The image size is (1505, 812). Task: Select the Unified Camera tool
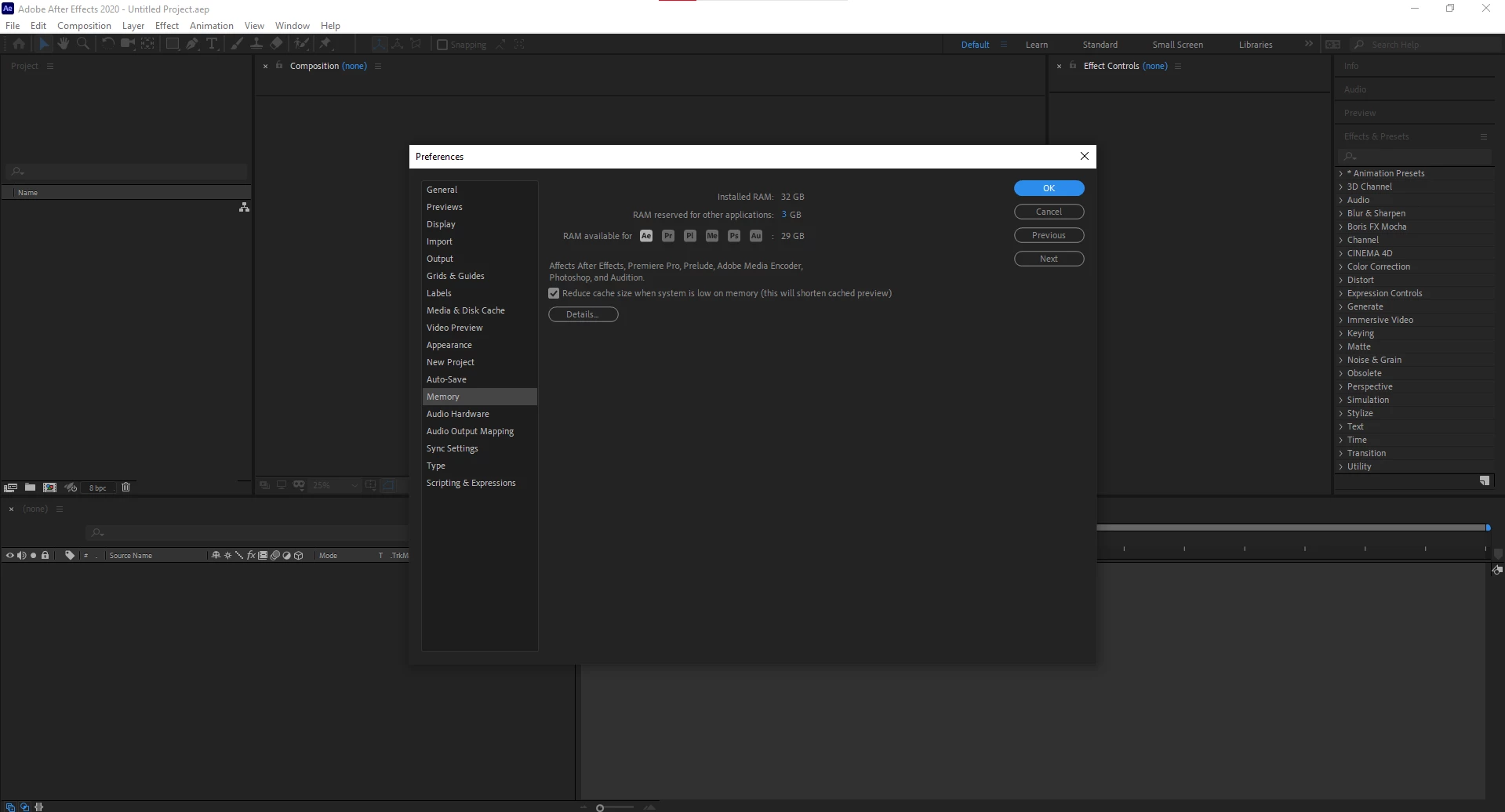pyautogui.click(x=127, y=44)
